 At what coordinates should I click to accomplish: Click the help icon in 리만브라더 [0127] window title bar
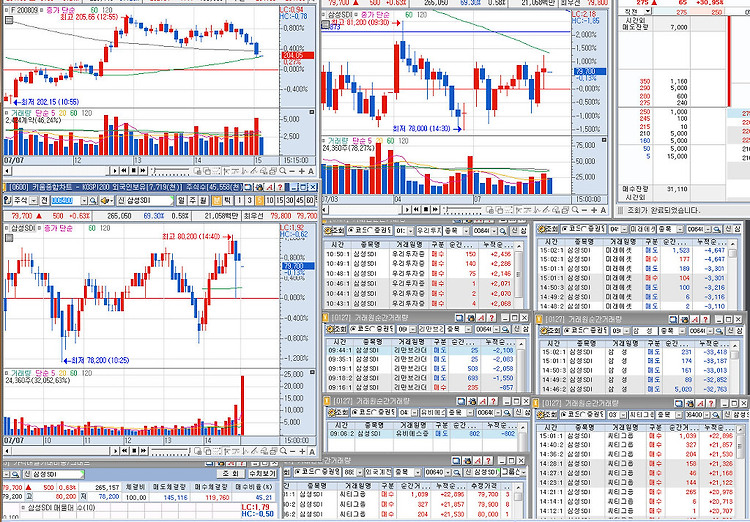(492, 318)
